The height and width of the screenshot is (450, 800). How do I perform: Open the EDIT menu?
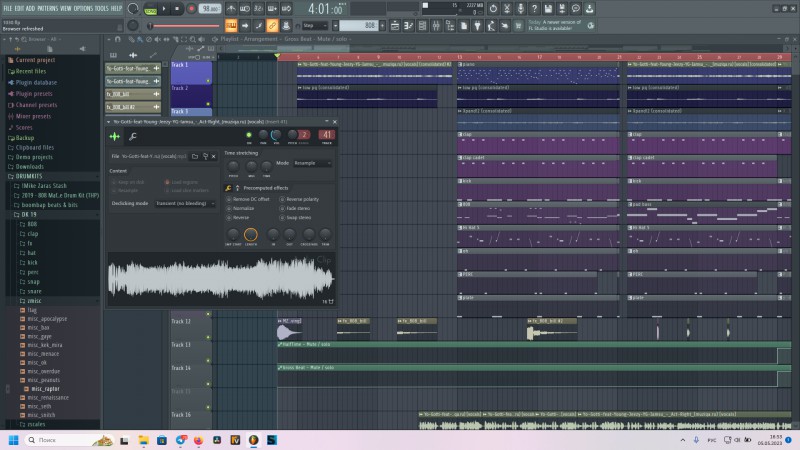tap(19, 8)
